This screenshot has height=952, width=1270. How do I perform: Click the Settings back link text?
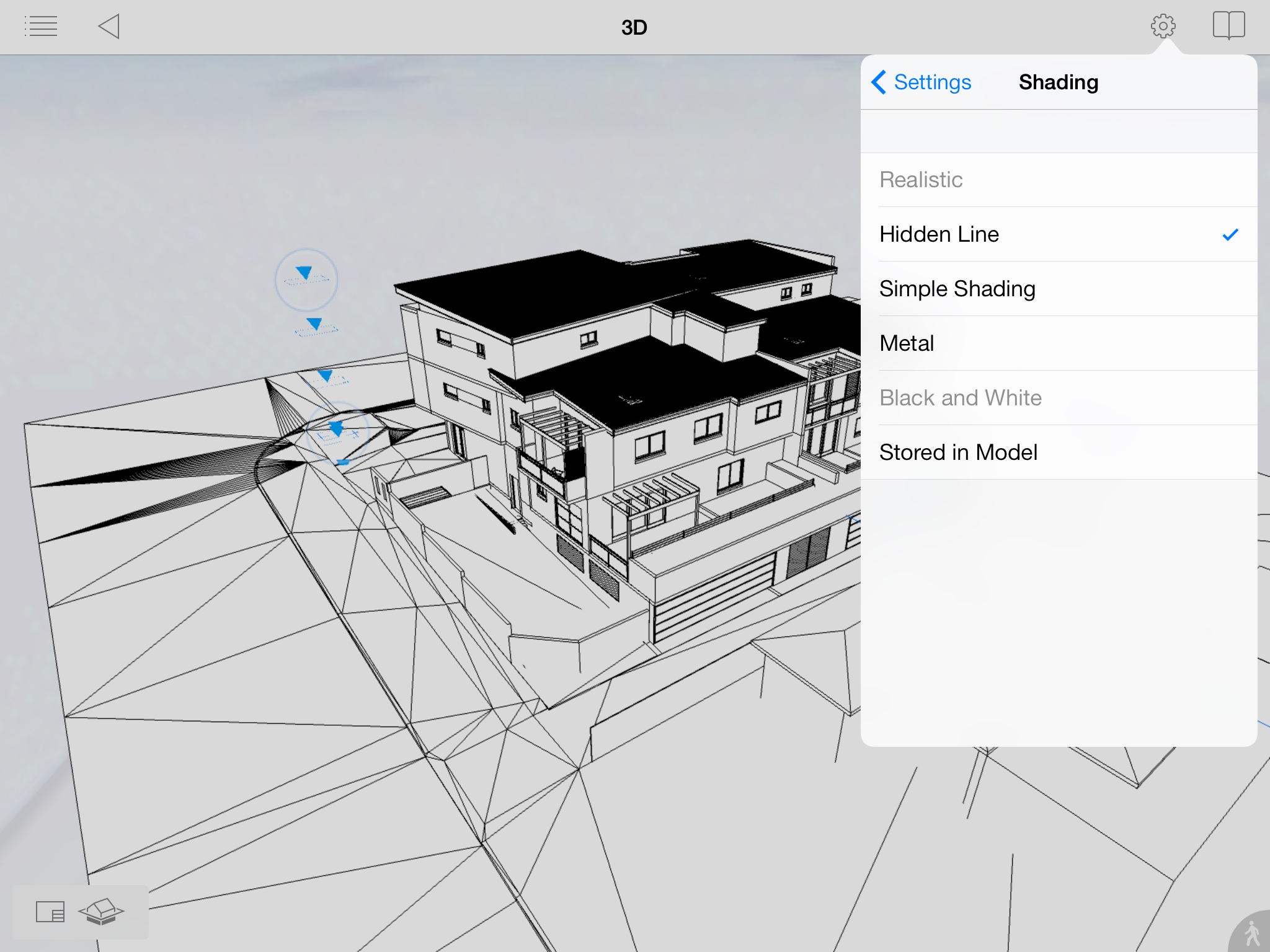coord(932,82)
